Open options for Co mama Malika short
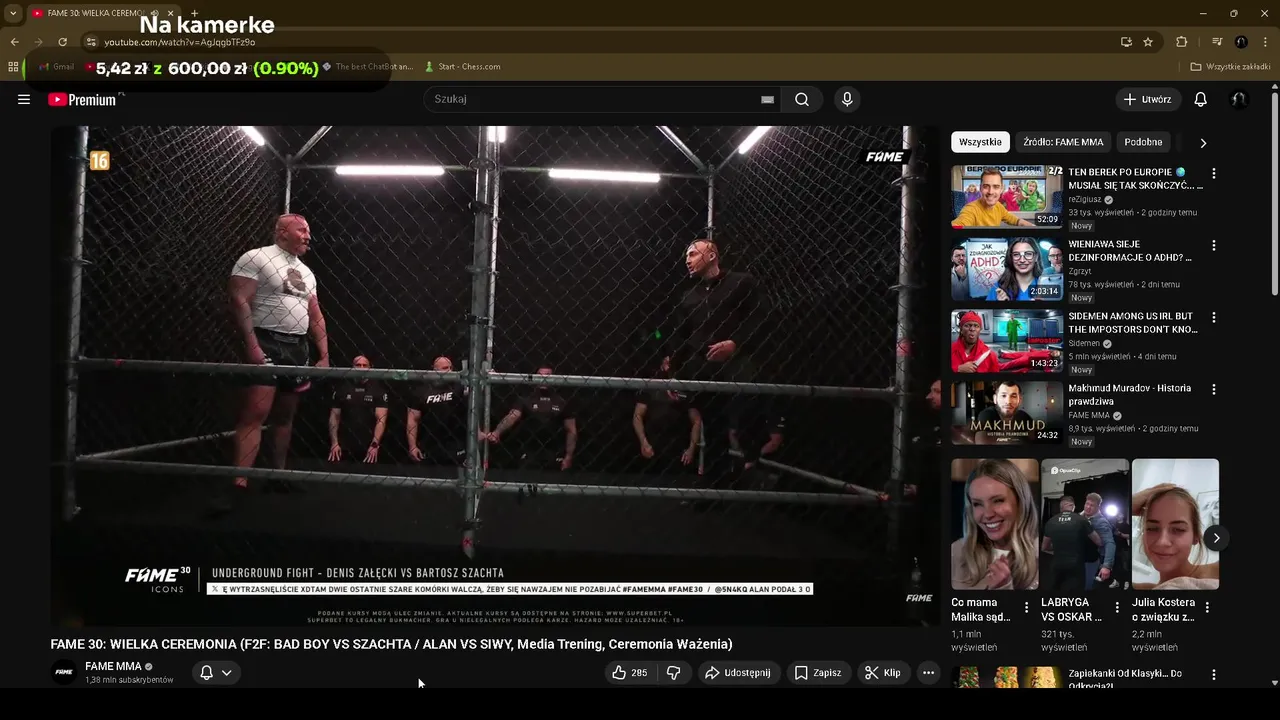 click(x=1027, y=607)
